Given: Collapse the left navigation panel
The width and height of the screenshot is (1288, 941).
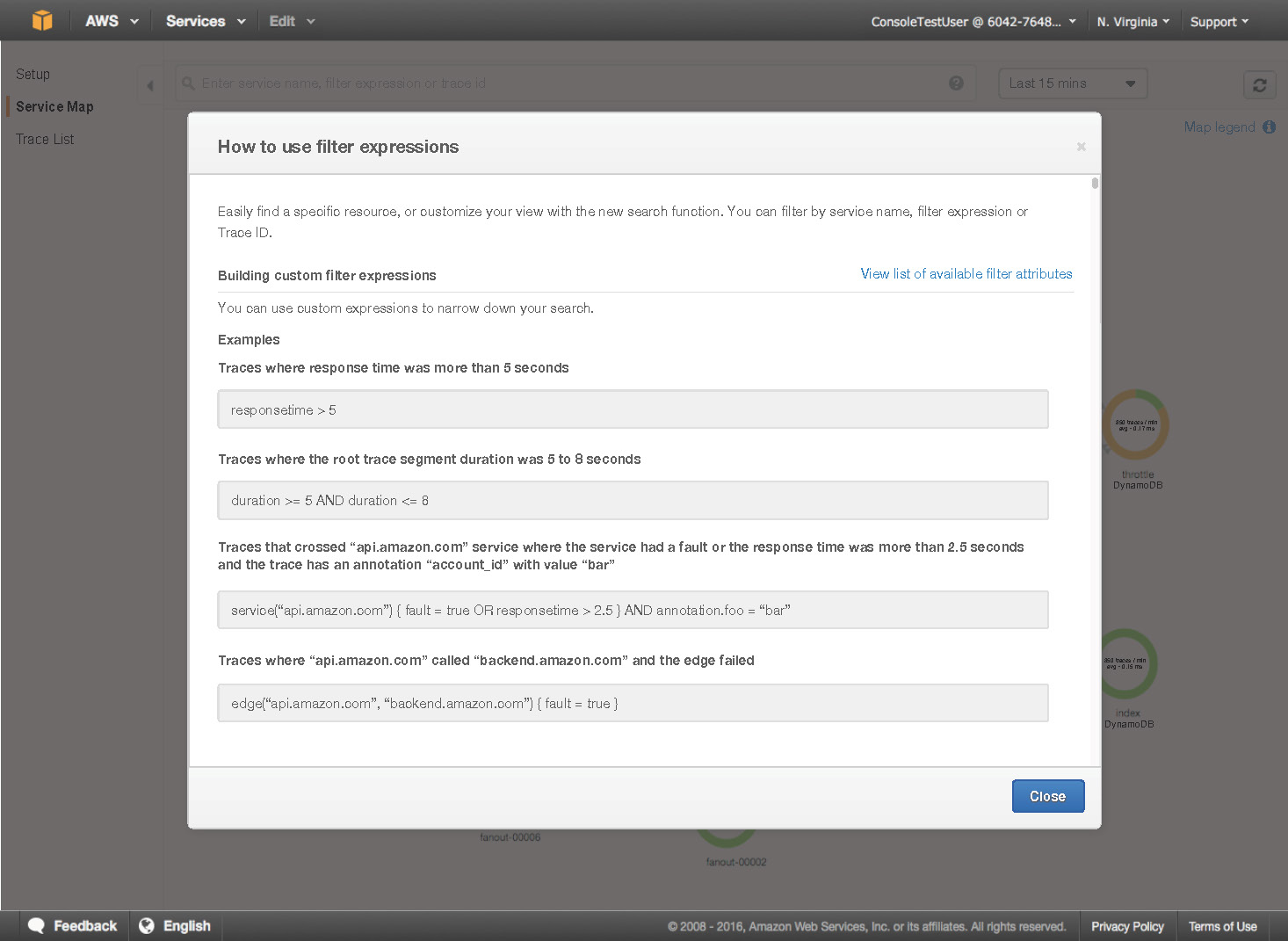Looking at the screenshot, I should pyautogui.click(x=150, y=85).
